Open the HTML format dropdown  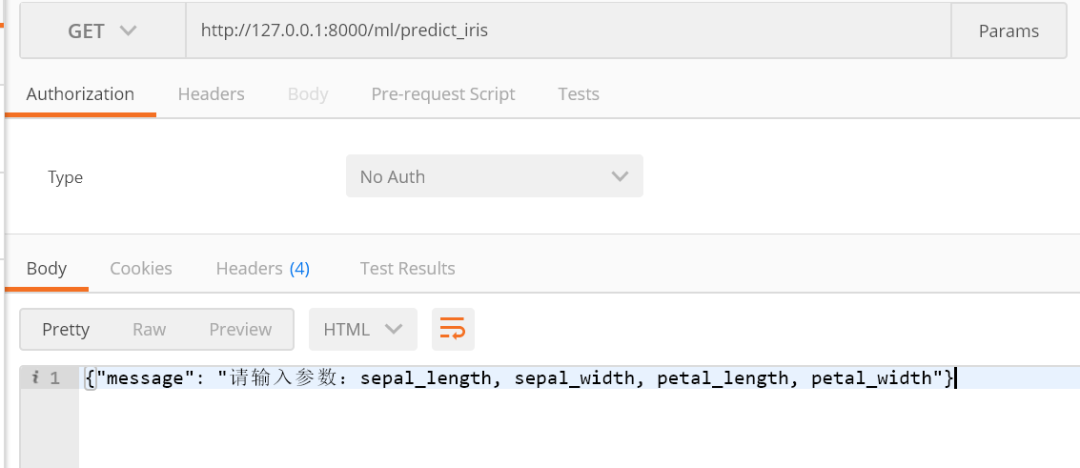click(x=363, y=329)
